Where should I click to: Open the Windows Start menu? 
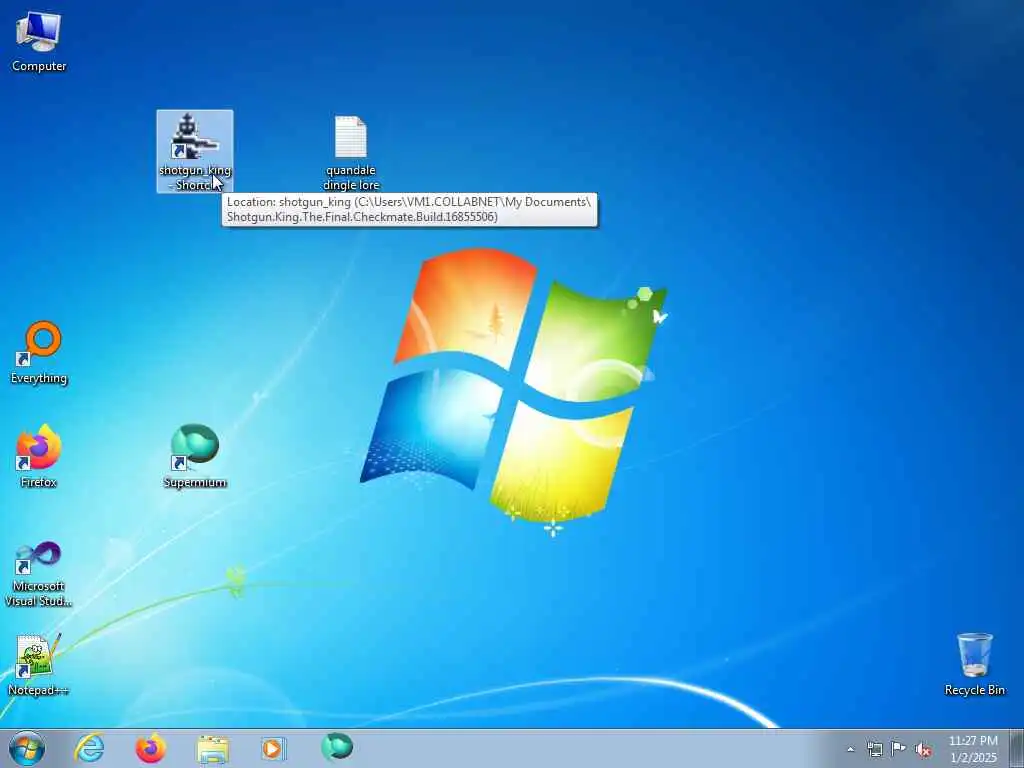pos(27,748)
